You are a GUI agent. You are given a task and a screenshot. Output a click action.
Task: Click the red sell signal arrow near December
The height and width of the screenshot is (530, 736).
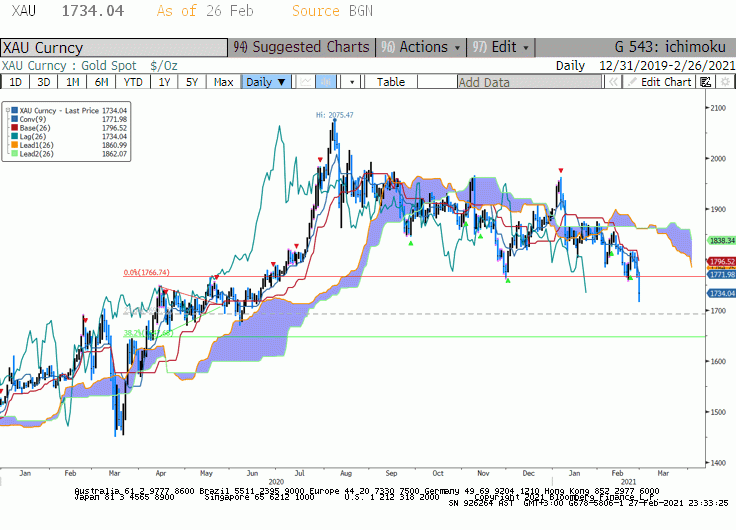560,170
